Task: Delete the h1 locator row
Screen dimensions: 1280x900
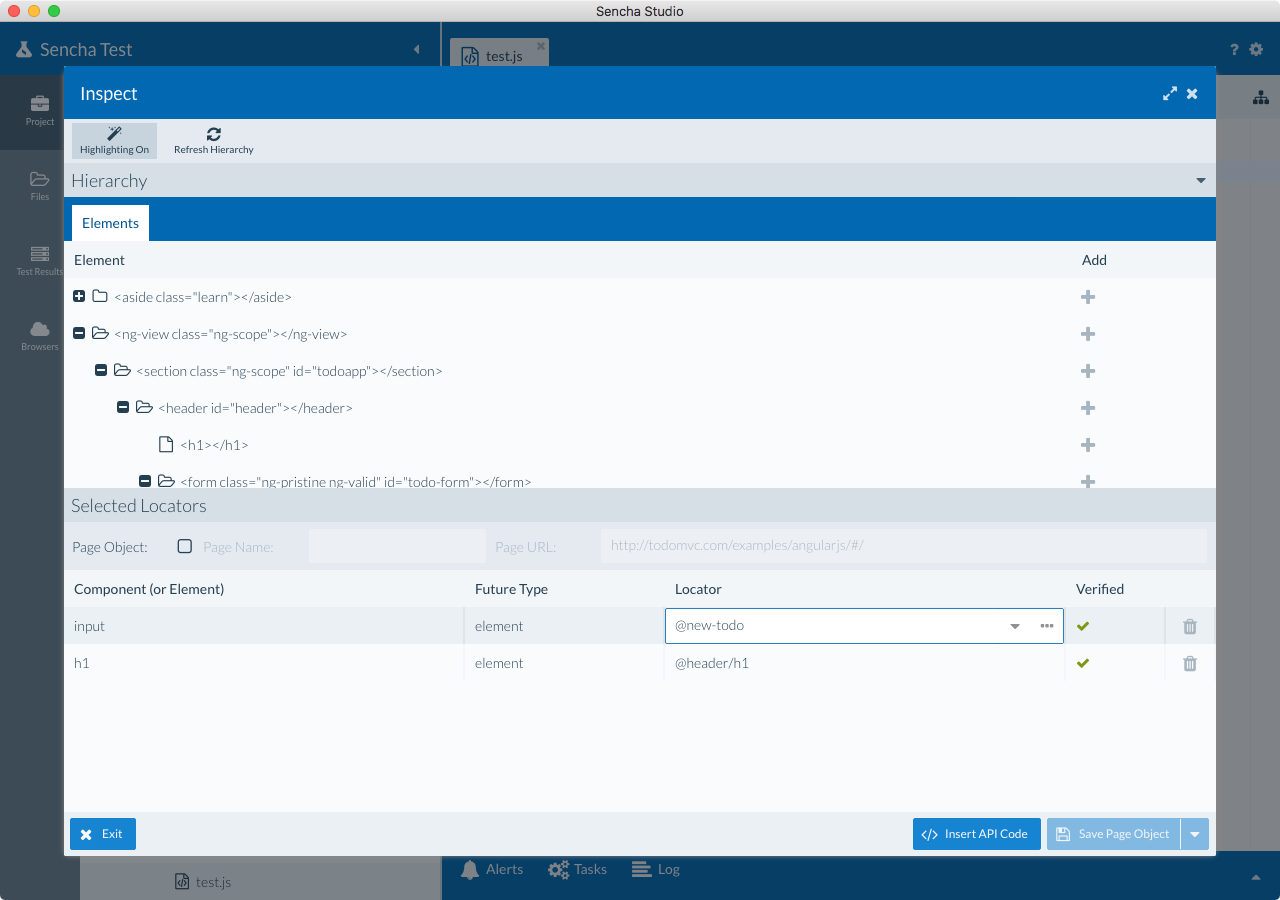Action: point(1190,663)
